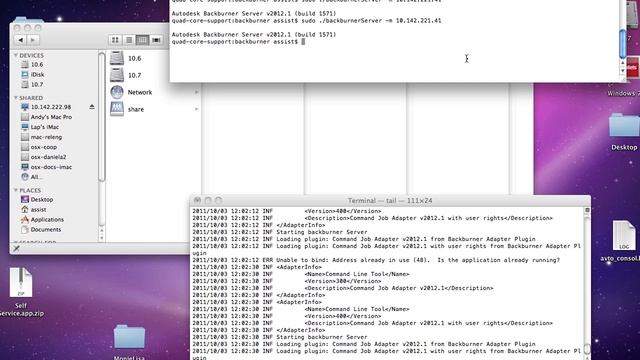Expand share column arrow

(196, 109)
